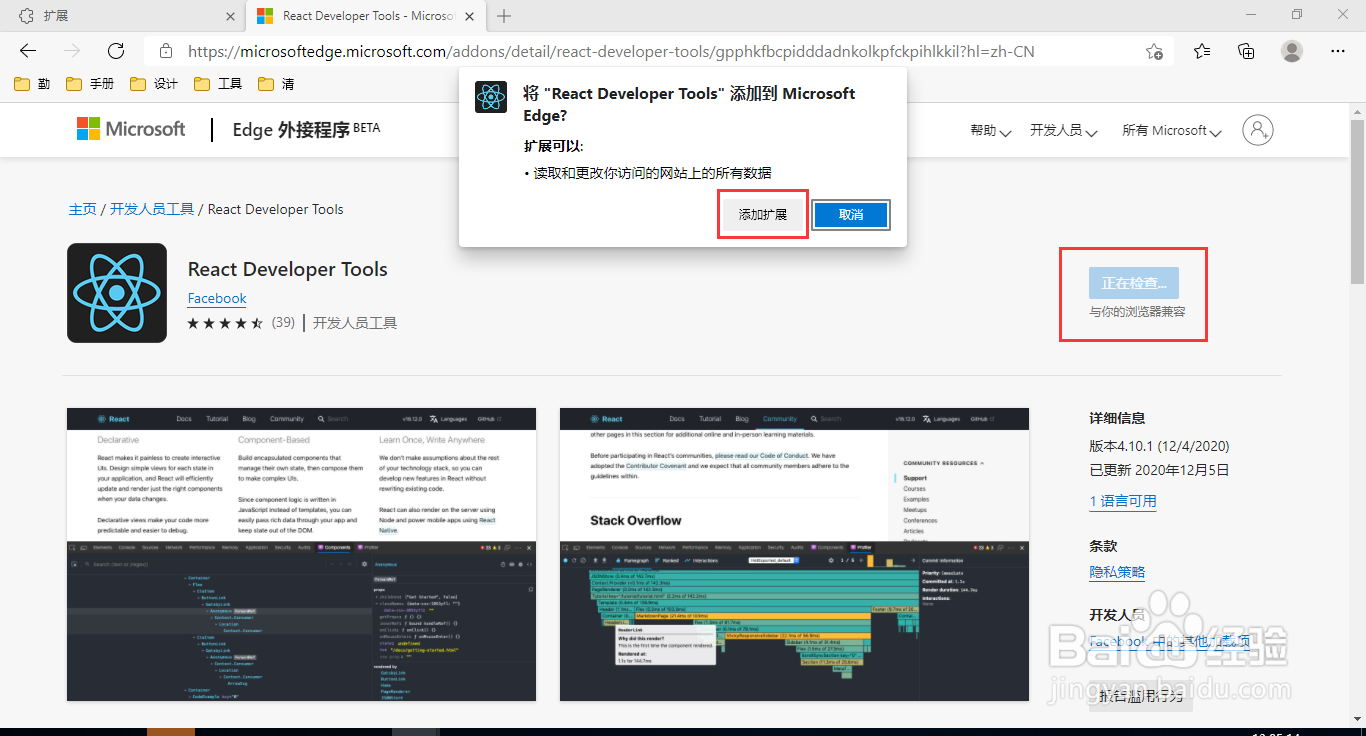This screenshot has width=1366, height=736.
Task: Expand the 所有 Microsoft dropdown
Action: click(x=1171, y=131)
